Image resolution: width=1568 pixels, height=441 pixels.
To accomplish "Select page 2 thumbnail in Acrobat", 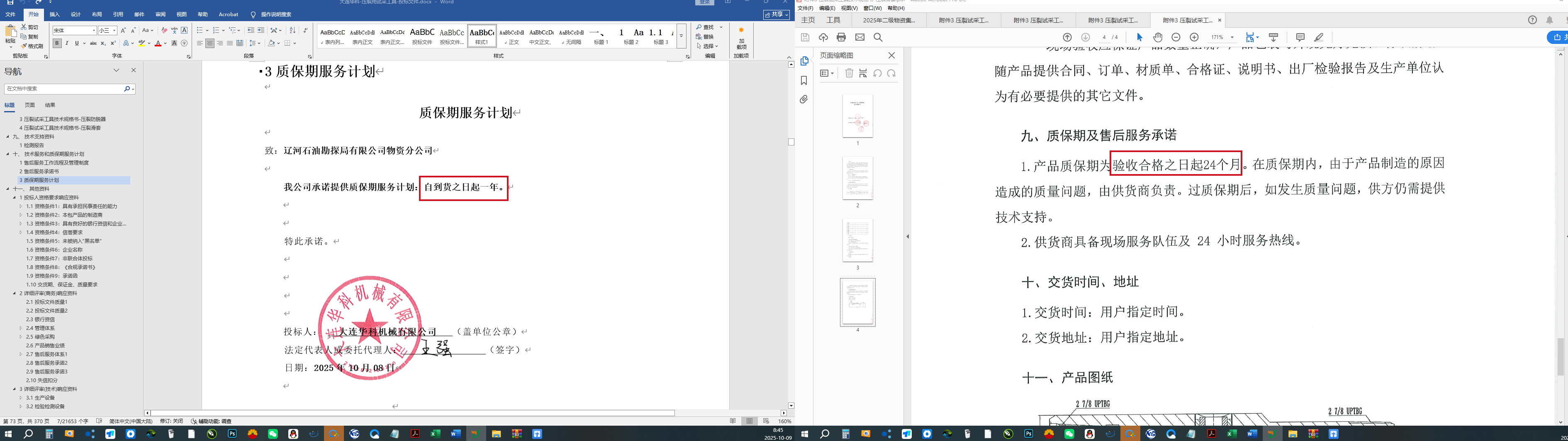I will pos(858,178).
